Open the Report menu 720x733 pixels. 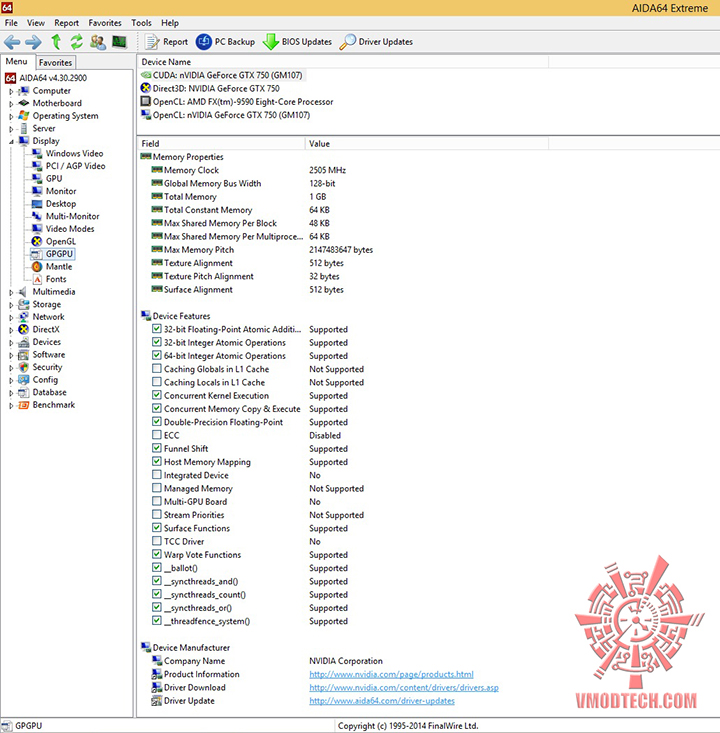click(x=66, y=23)
